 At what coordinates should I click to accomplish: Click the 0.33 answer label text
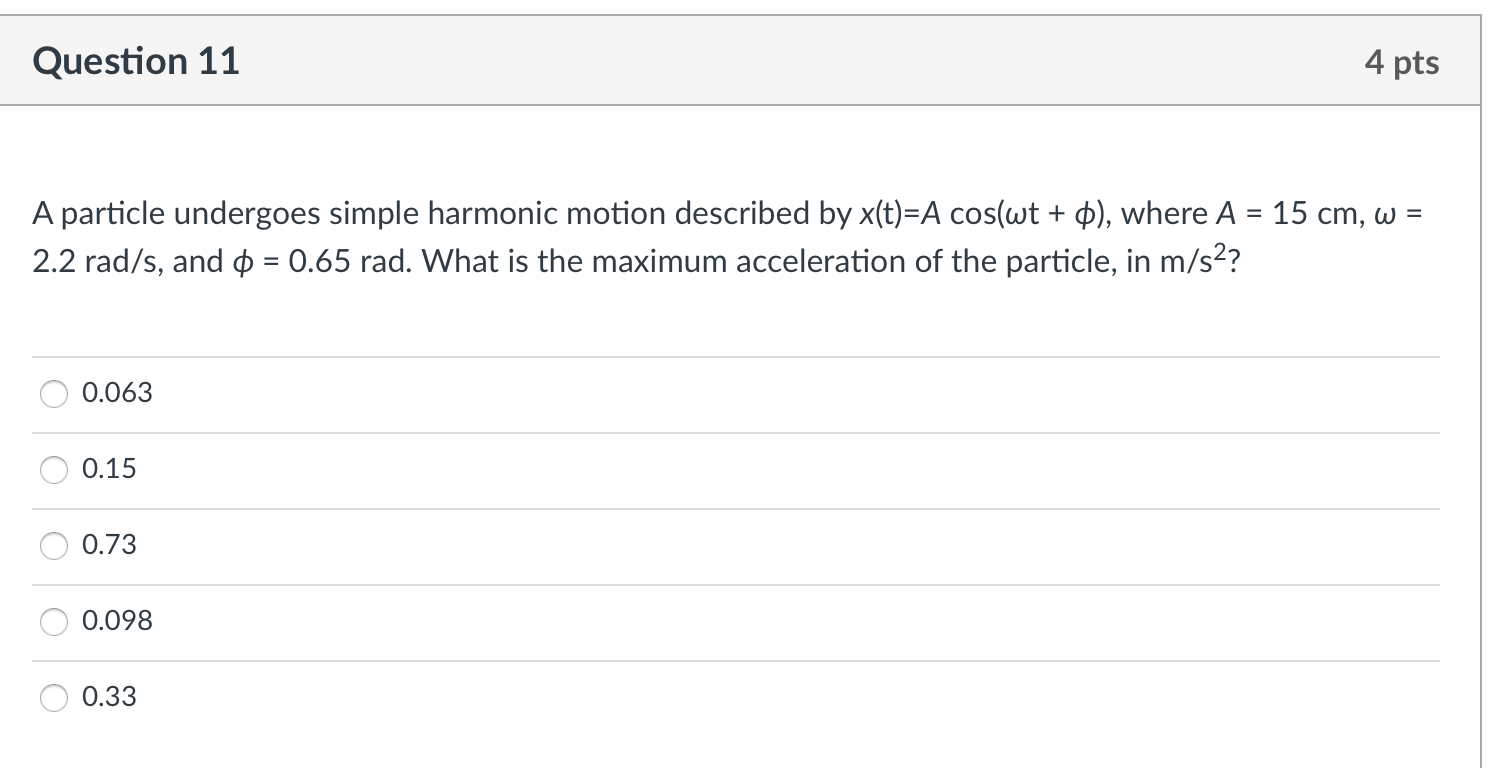(110, 697)
